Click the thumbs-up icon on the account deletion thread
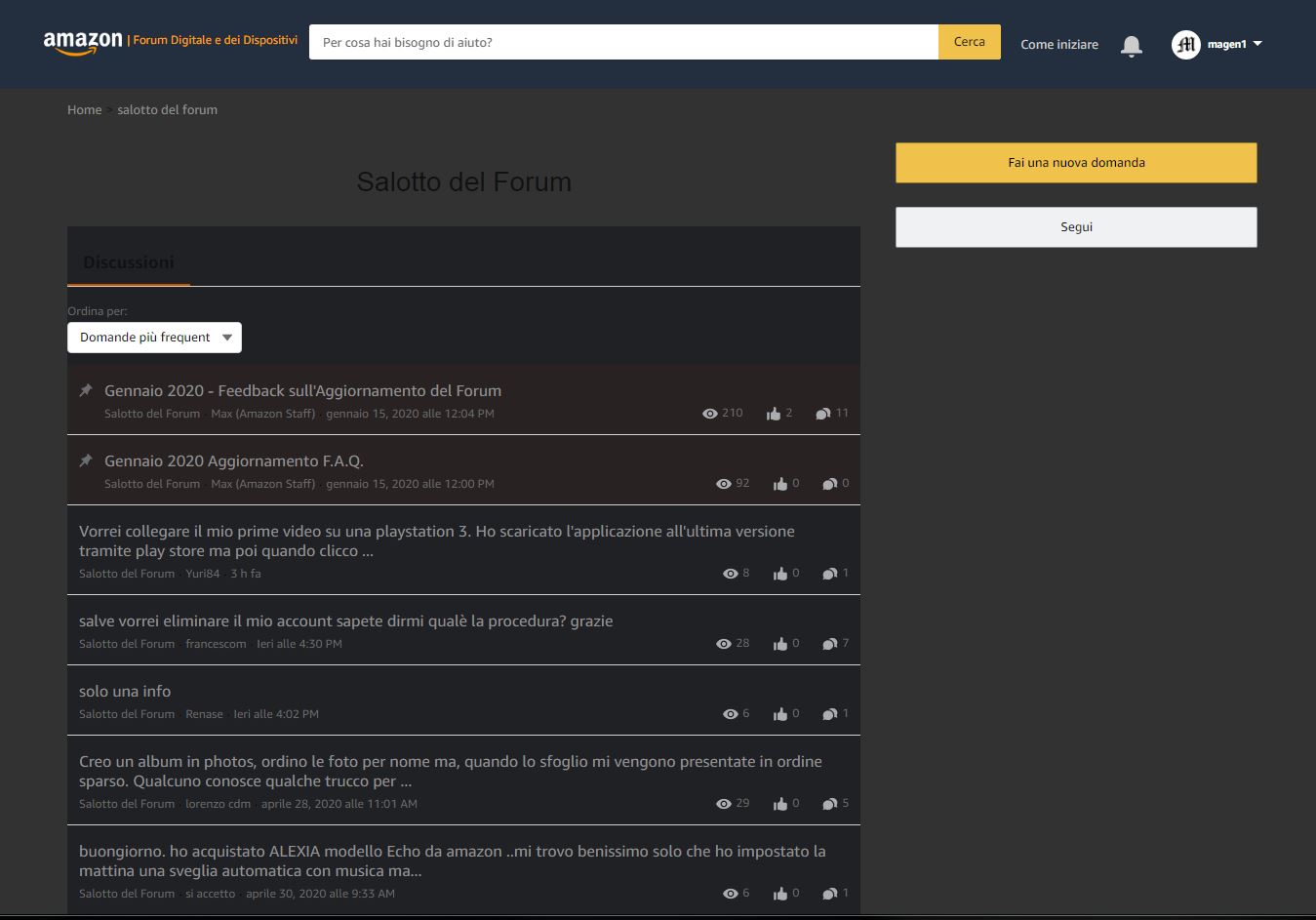 (780, 643)
